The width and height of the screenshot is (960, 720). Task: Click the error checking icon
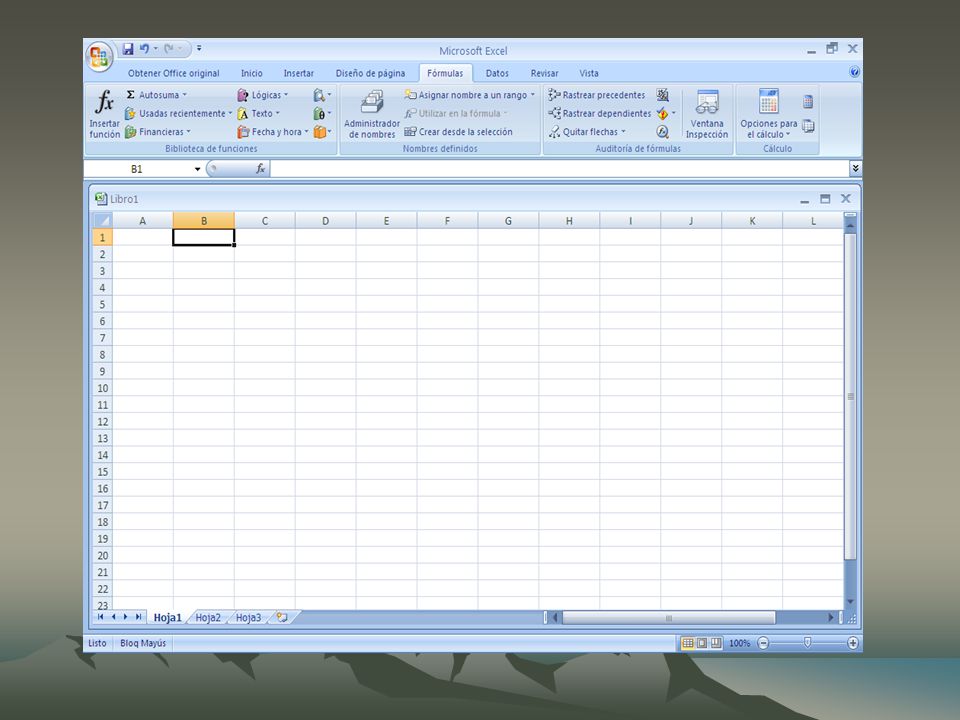(662, 113)
